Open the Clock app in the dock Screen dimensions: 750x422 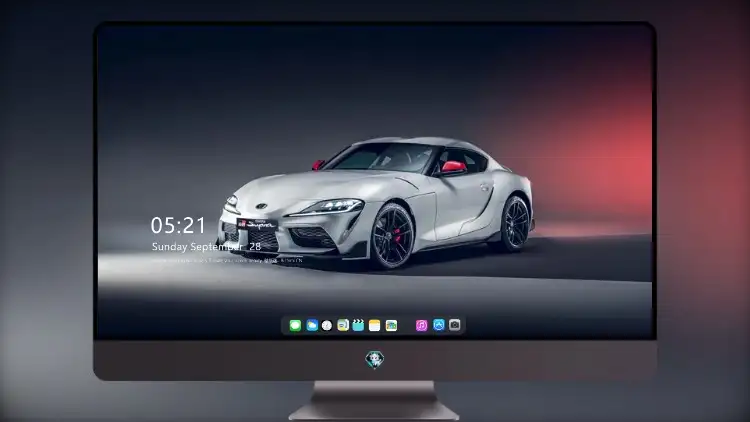(x=327, y=325)
